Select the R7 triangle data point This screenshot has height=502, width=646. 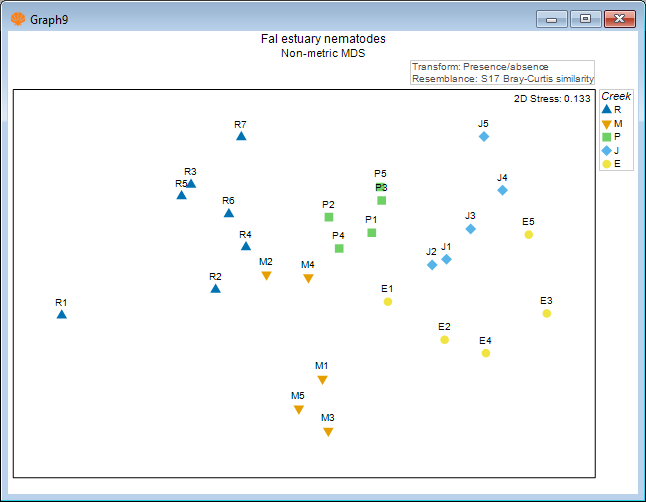click(x=241, y=136)
